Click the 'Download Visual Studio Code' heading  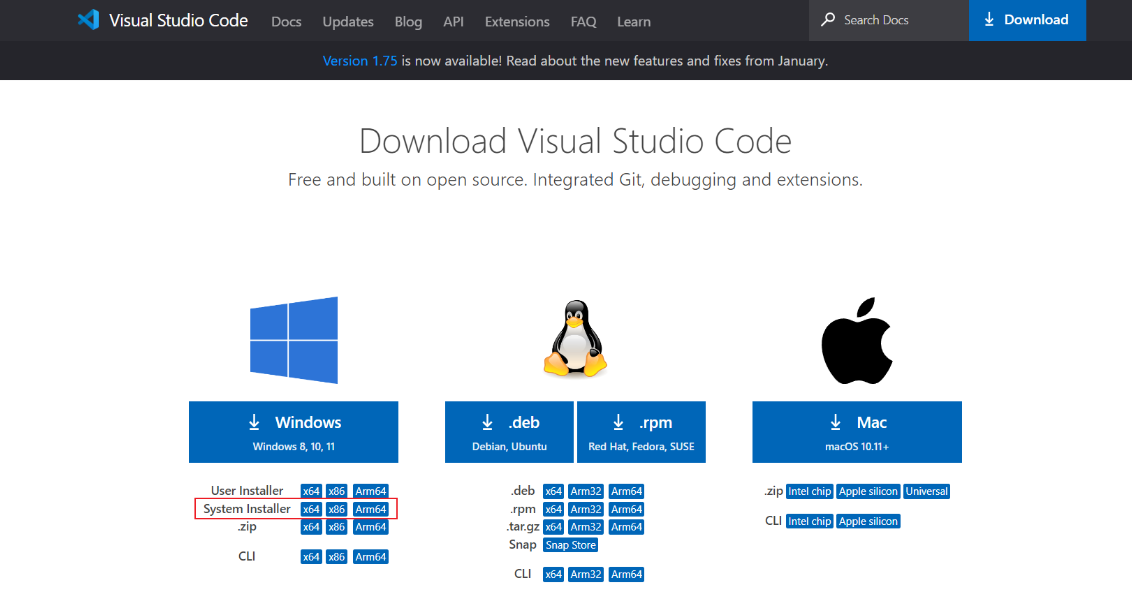(575, 141)
